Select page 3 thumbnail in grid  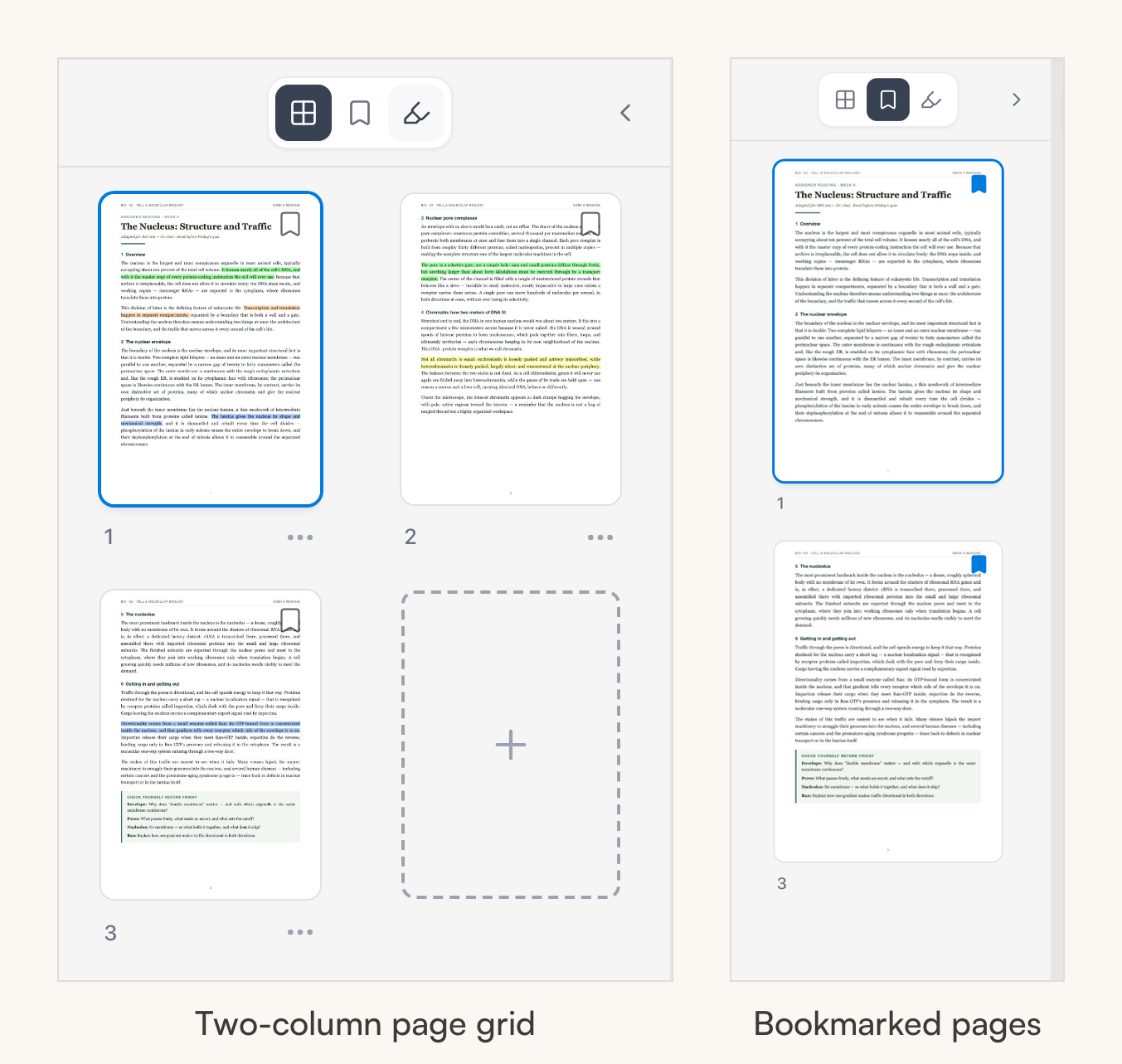(x=211, y=745)
